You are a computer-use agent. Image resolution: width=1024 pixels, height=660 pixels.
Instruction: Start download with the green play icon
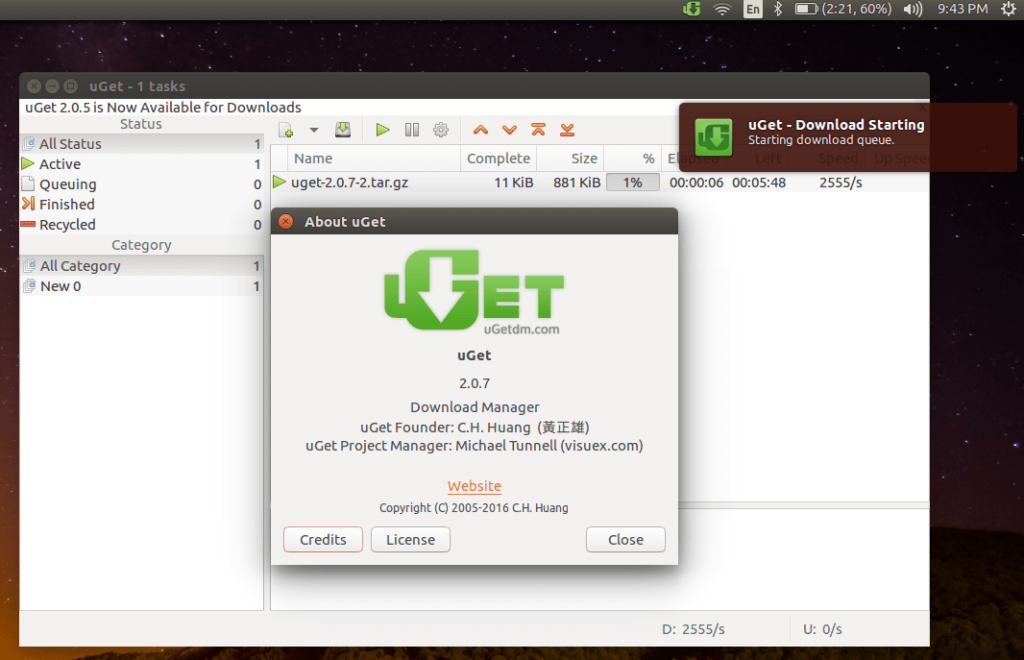pyautogui.click(x=383, y=130)
